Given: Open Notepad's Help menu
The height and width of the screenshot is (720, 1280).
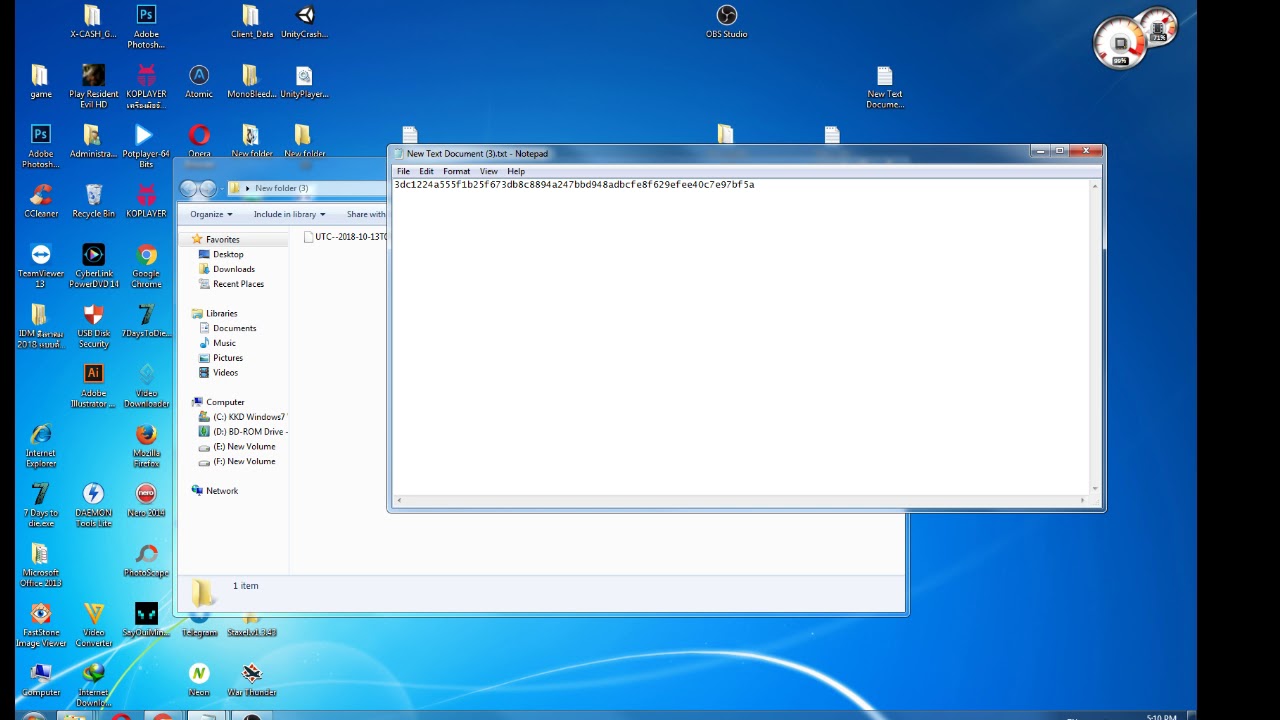Looking at the screenshot, I should 516,171.
